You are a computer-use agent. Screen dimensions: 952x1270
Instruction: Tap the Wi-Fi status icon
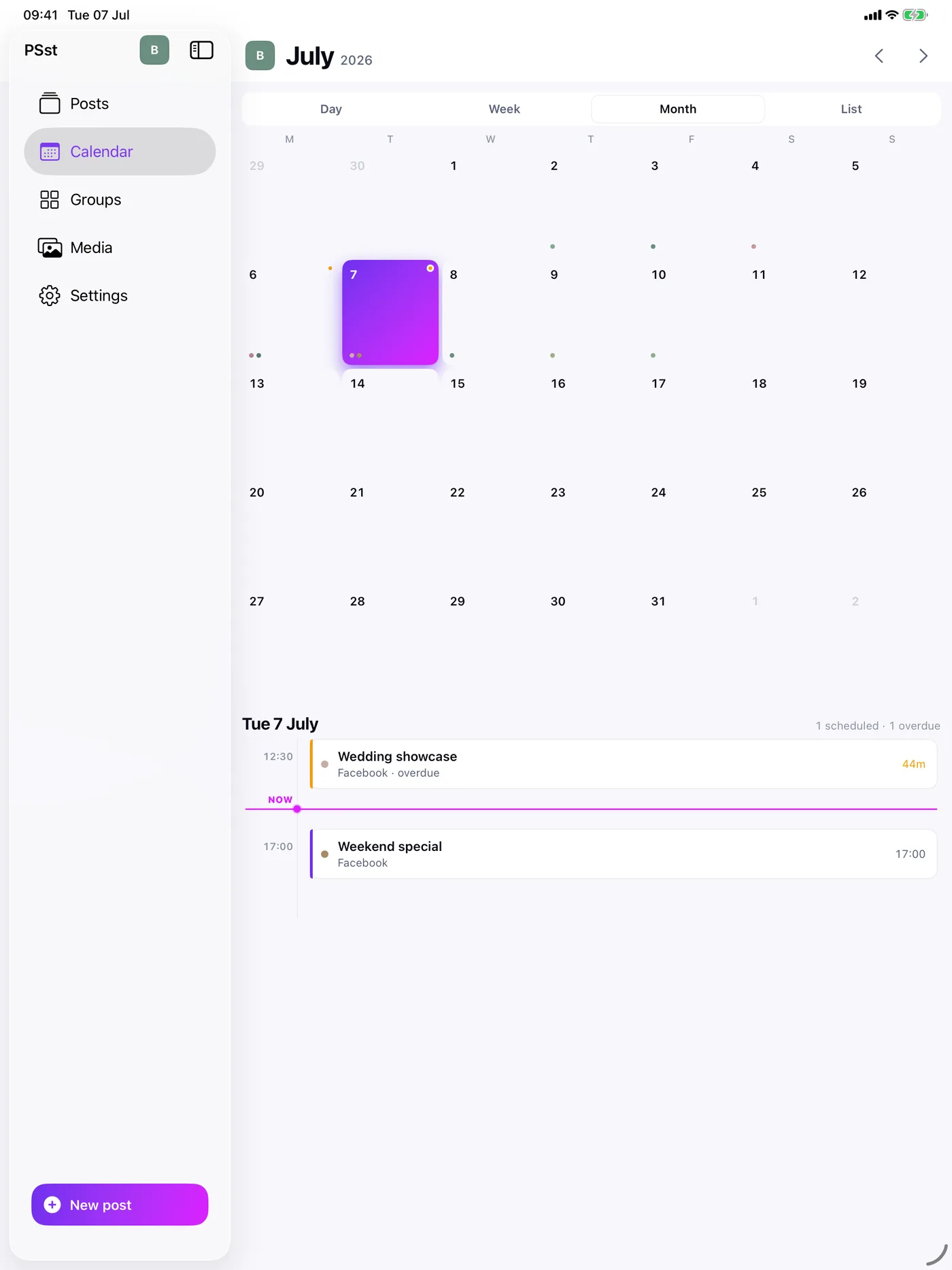(x=891, y=15)
